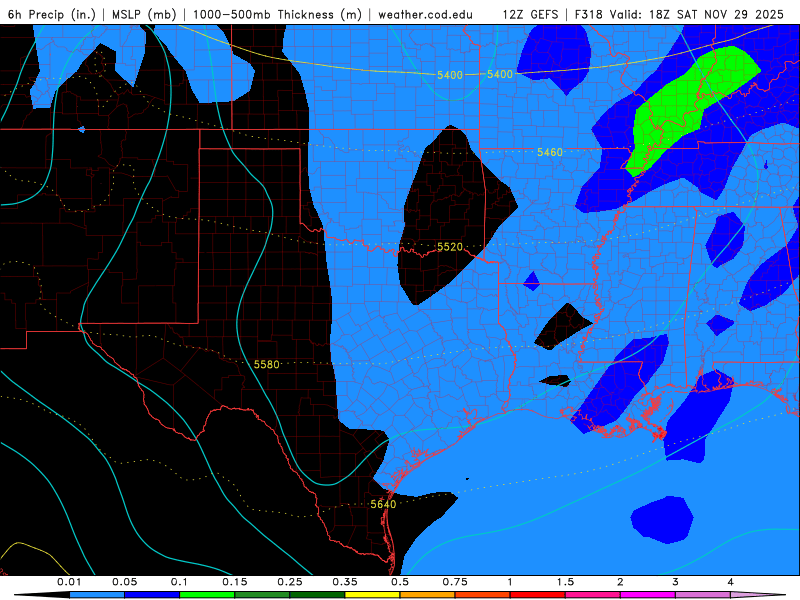This screenshot has width=800, height=600.
Task: Click the '3' colorbar tick label
Action: click(676, 582)
